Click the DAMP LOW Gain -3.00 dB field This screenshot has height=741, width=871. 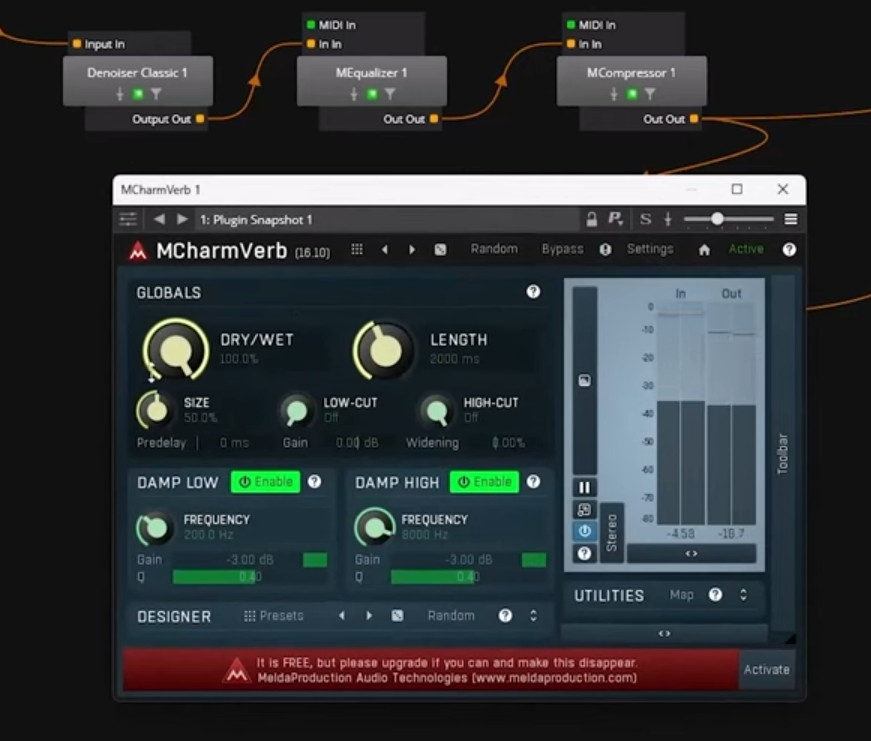click(250, 559)
